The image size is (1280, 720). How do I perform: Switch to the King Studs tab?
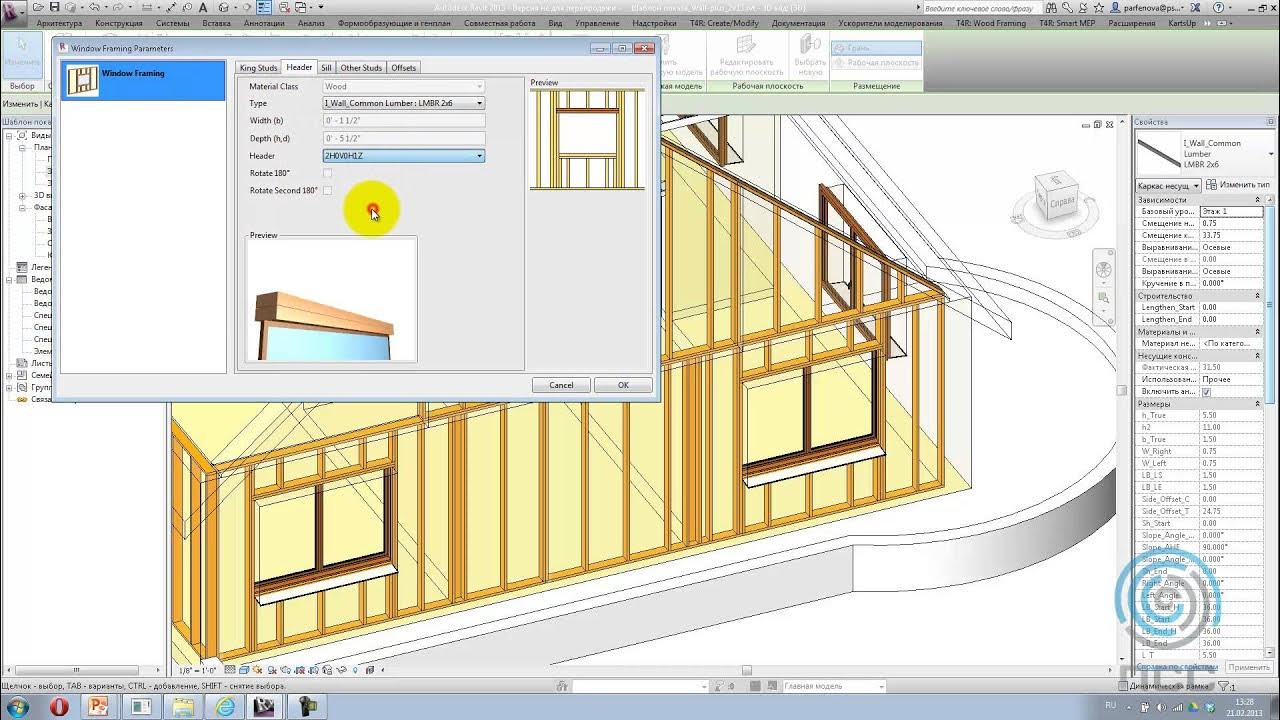click(259, 68)
